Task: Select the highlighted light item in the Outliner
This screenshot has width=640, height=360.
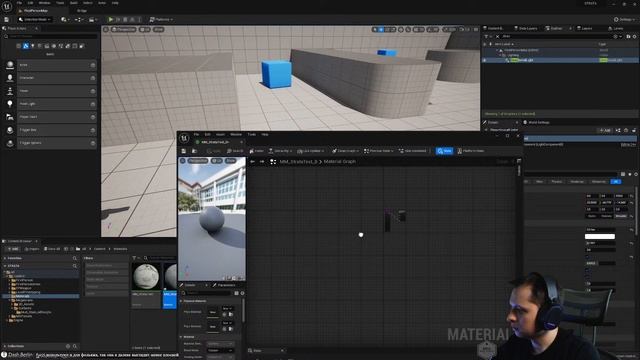Action: pos(560,60)
